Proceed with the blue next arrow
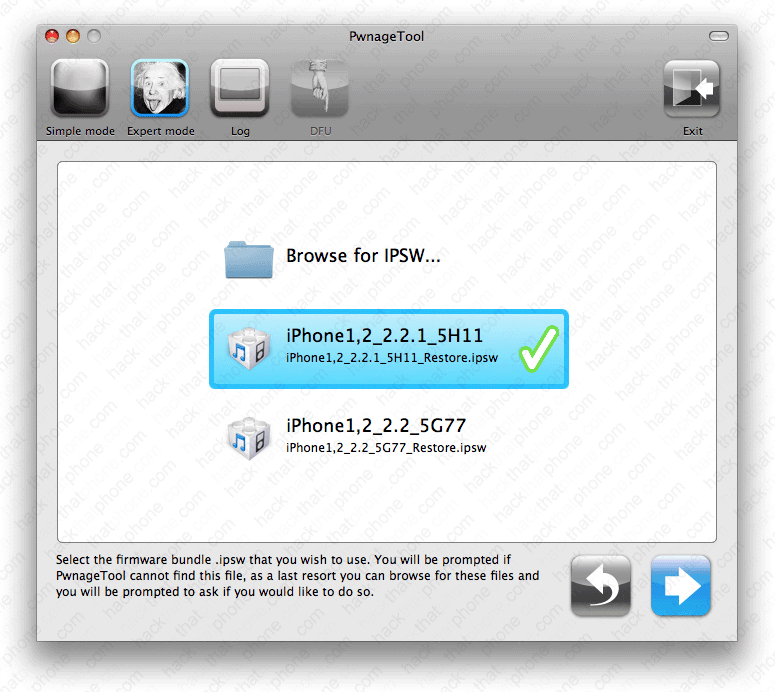This screenshot has width=775, height=692. 681,586
